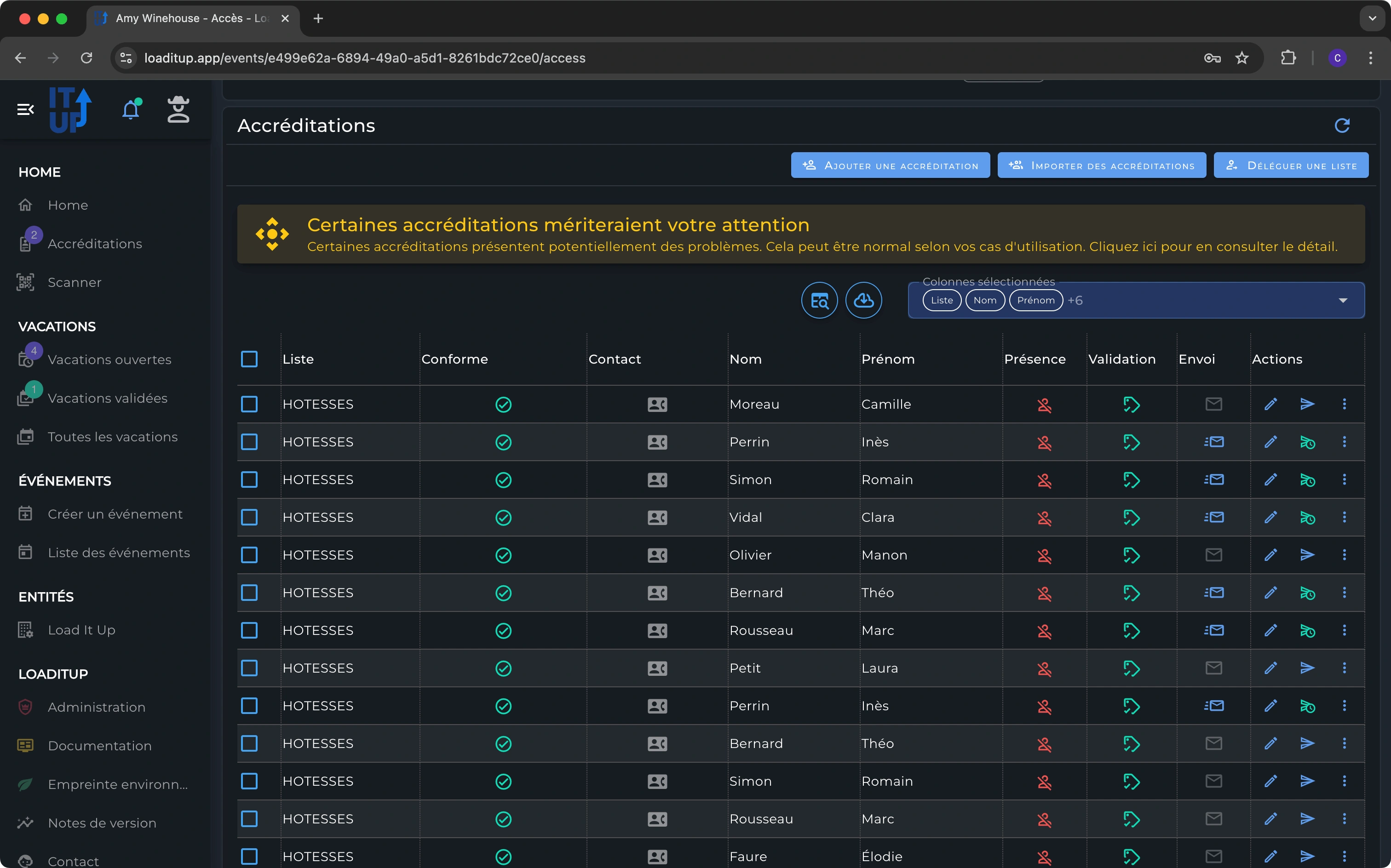Toggle presence icon for Petit Laura

(1044, 668)
